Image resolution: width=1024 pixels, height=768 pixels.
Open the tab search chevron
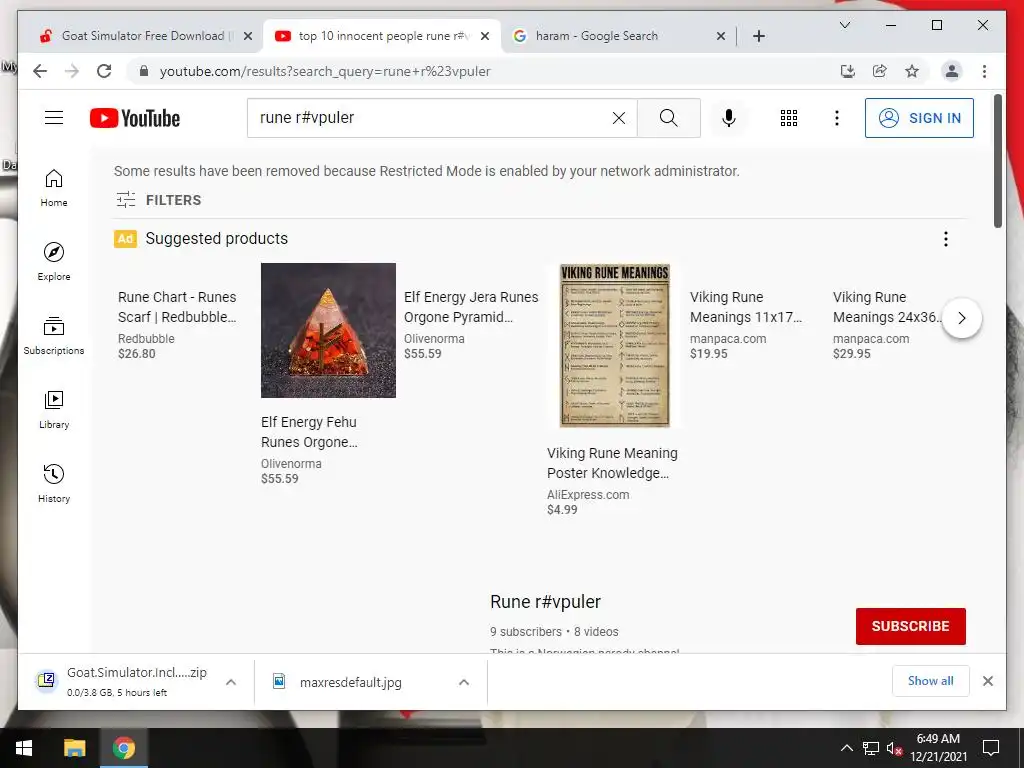844,25
